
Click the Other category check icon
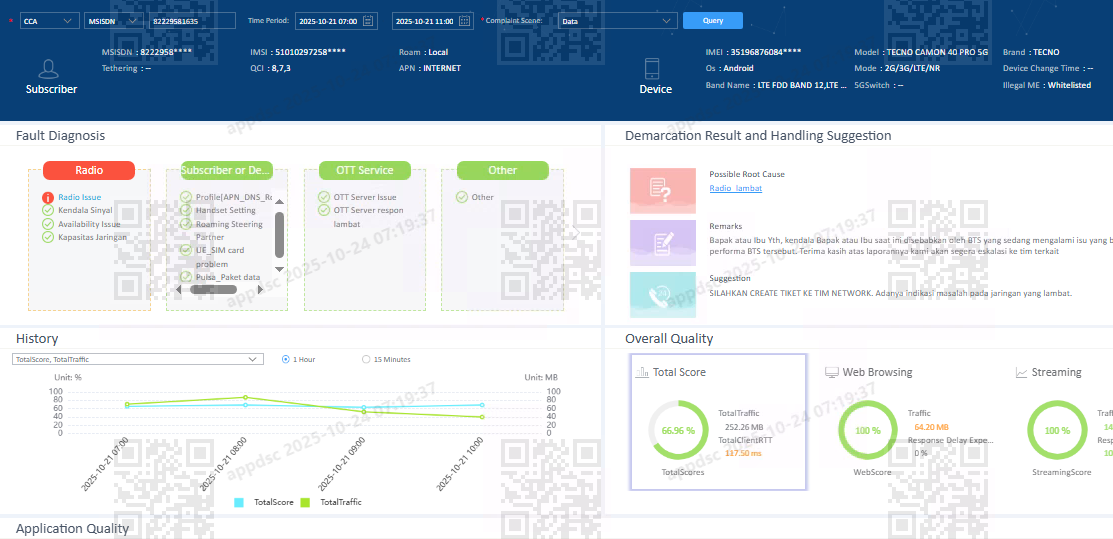point(461,197)
